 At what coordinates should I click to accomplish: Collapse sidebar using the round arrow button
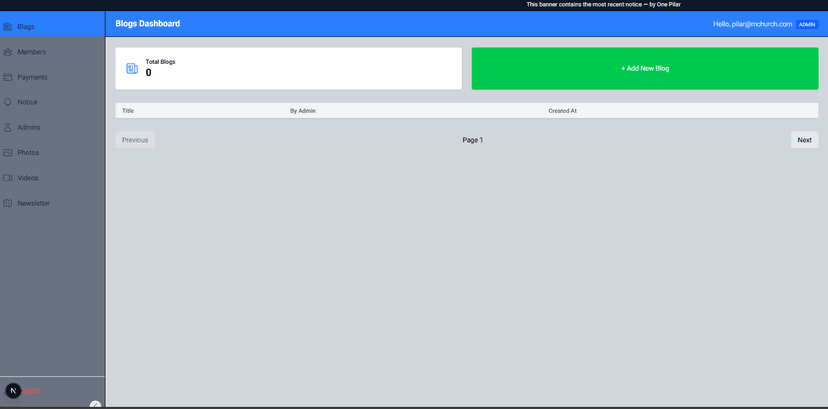(x=96, y=405)
